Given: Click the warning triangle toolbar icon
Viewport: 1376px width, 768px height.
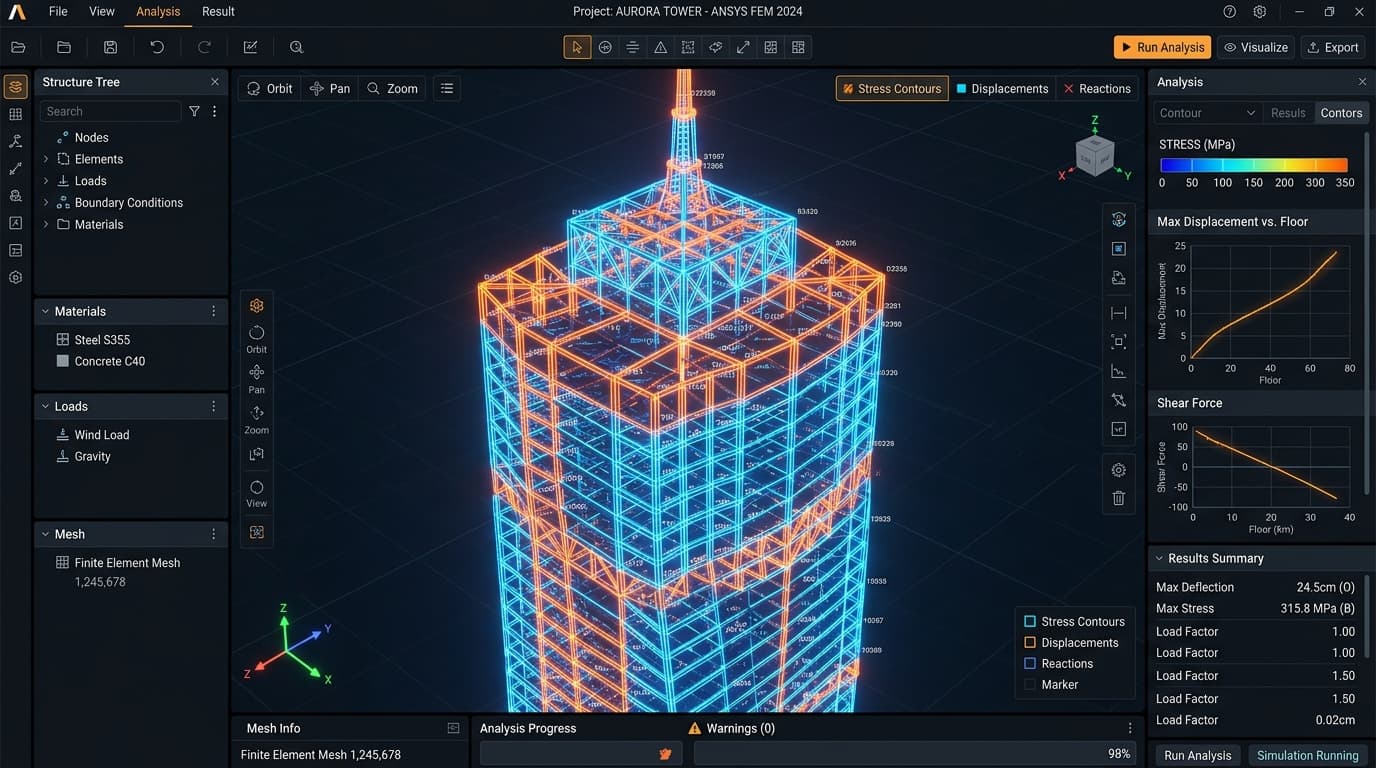Looking at the screenshot, I should click(x=660, y=47).
